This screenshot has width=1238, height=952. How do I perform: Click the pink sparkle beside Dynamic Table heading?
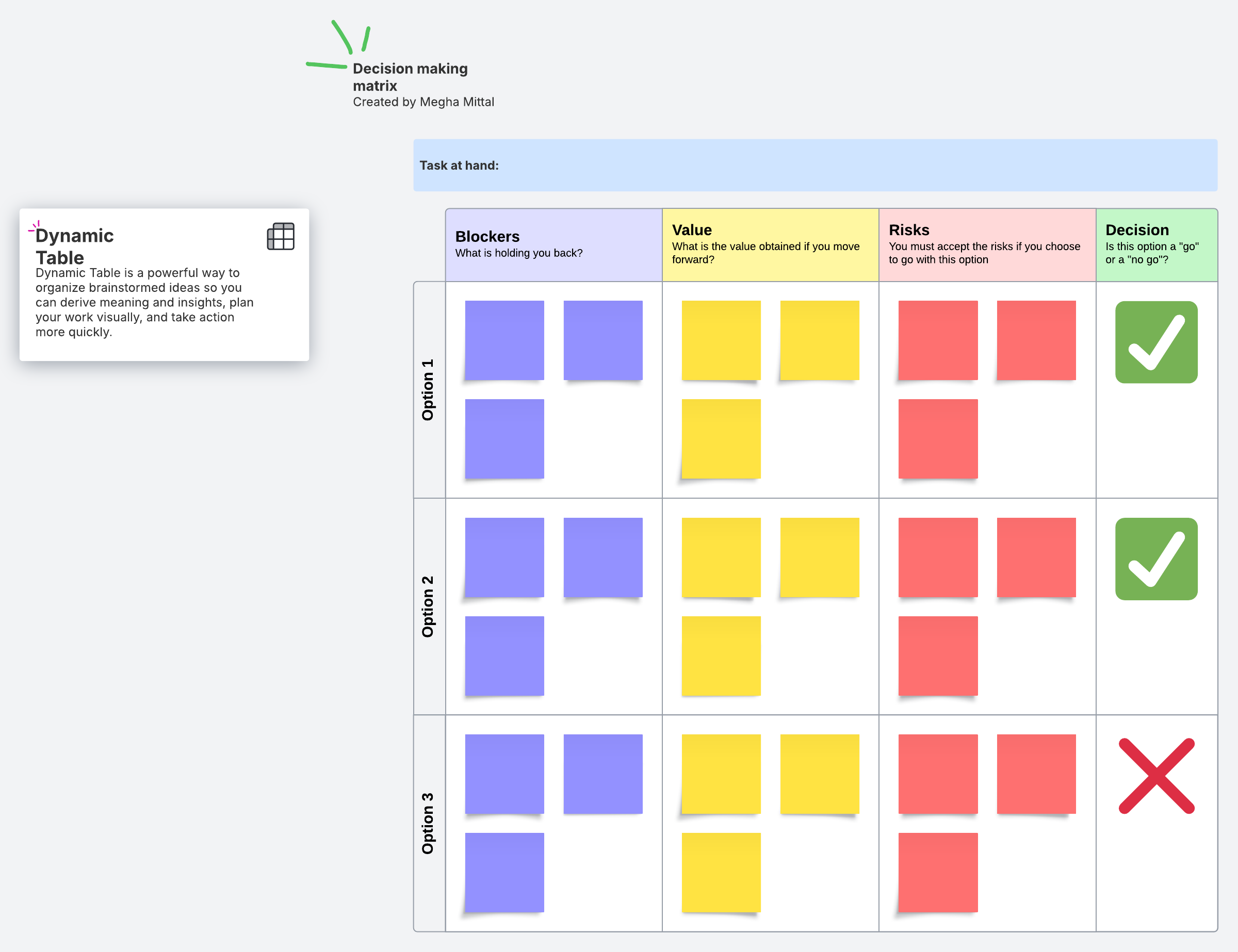(35, 227)
